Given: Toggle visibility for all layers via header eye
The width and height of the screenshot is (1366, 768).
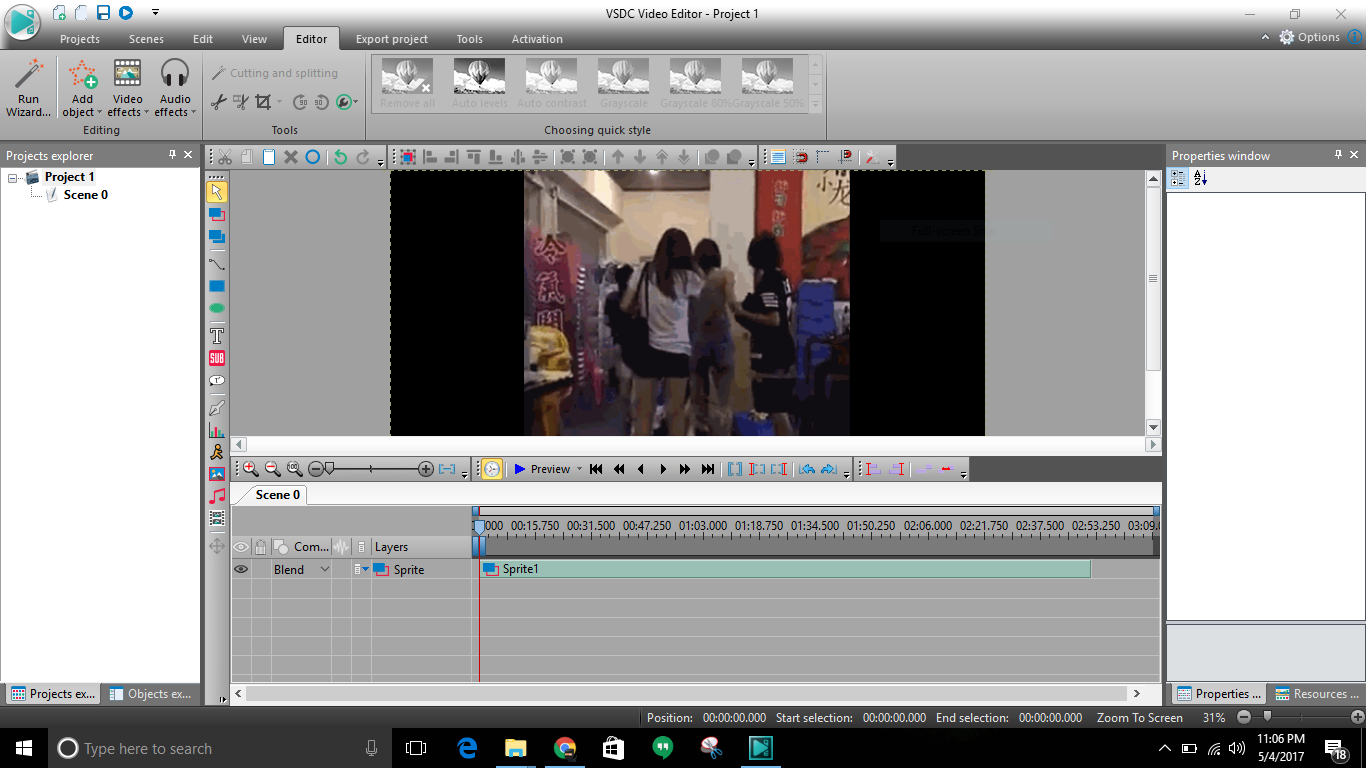Looking at the screenshot, I should (240, 547).
